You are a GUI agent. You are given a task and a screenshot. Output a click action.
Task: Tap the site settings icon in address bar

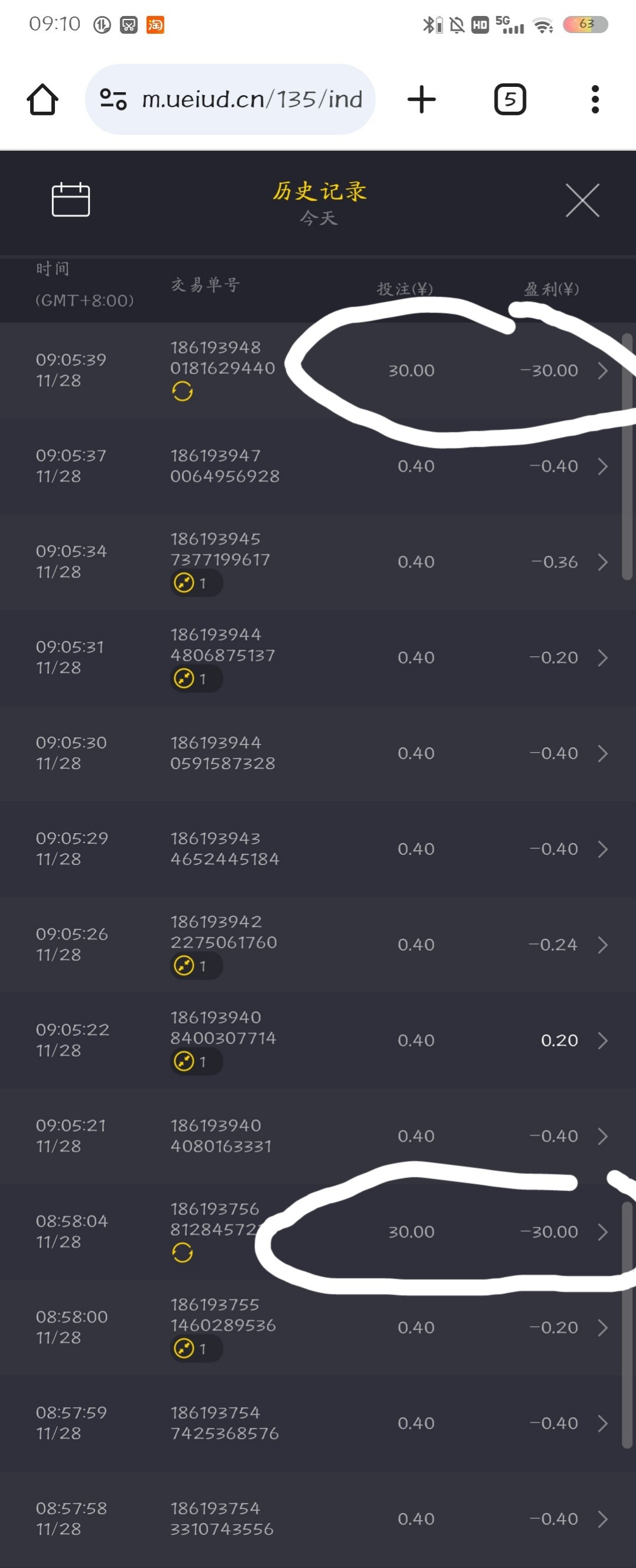tap(113, 99)
